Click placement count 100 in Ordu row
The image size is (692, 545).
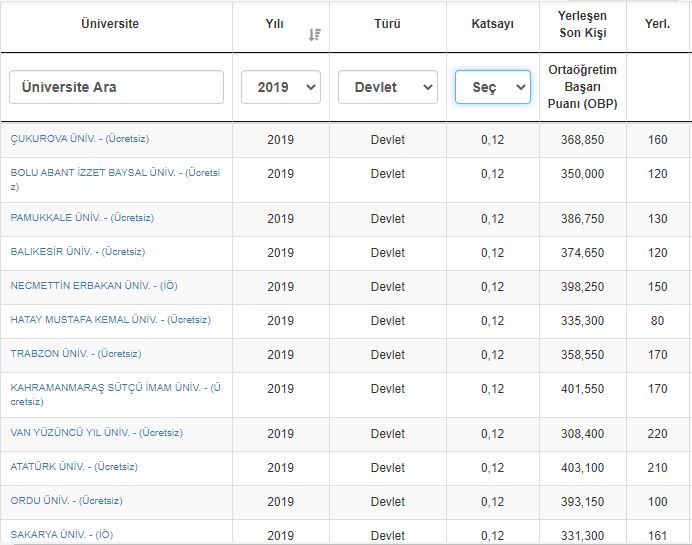pos(657,502)
